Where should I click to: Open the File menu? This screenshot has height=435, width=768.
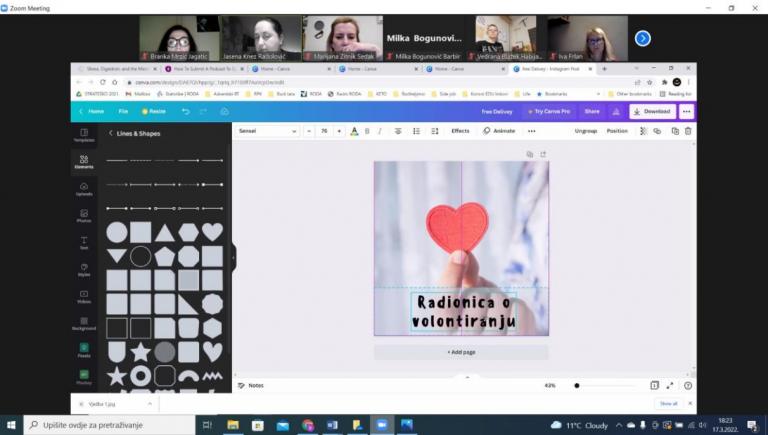(123, 111)
